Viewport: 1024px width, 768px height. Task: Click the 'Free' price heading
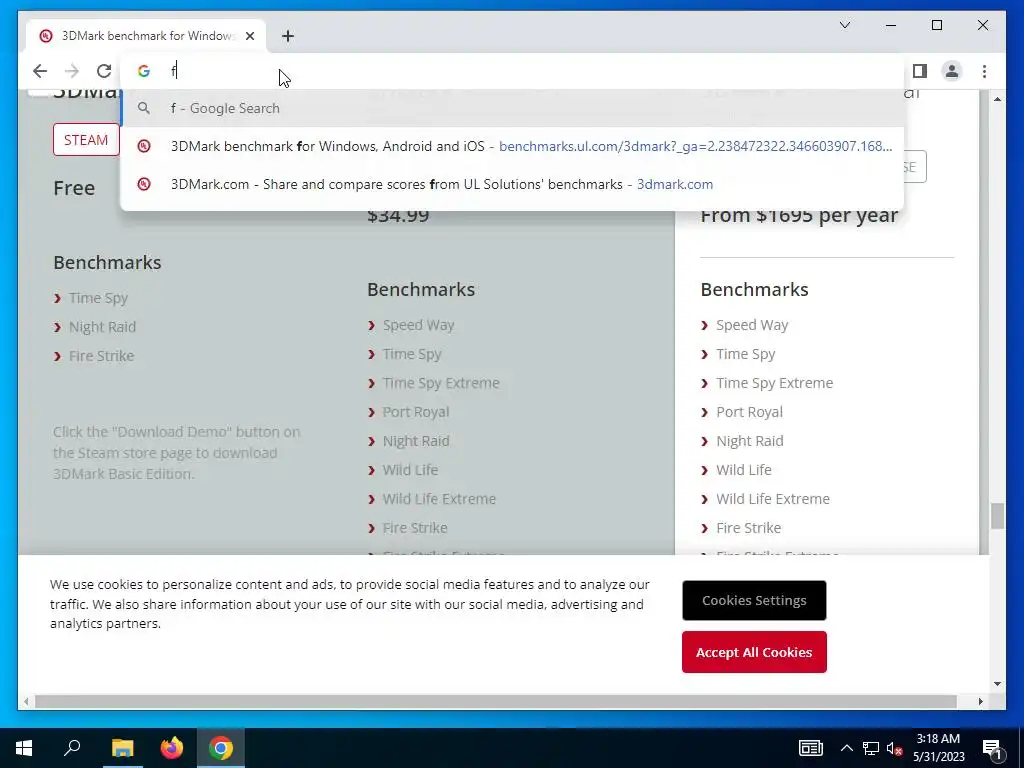click(74, 188)
